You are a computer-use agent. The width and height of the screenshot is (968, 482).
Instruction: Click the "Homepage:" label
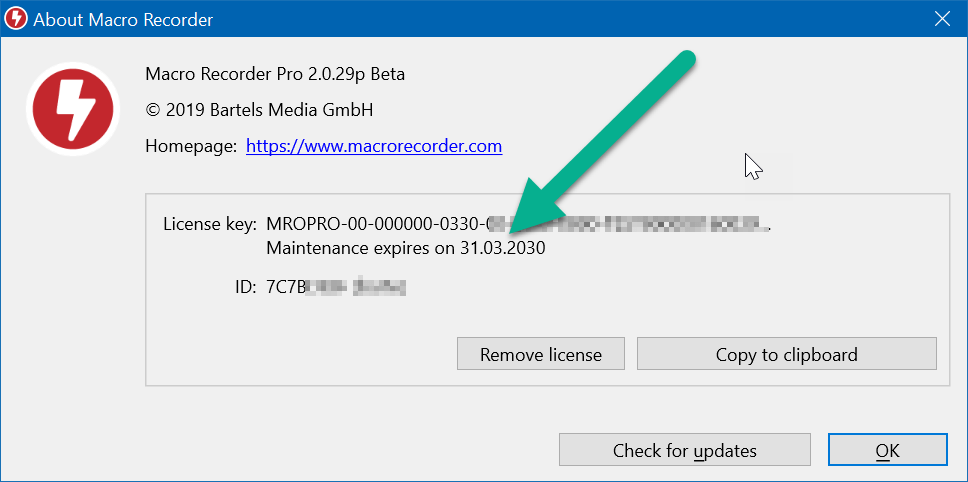coord(191,146)
